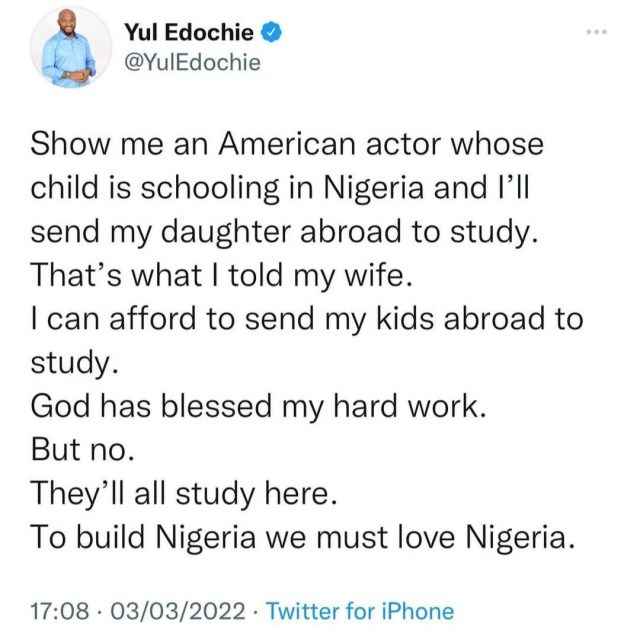Click the blue verified badge beside Yul Edochie
640x639 pixels.
271,32
